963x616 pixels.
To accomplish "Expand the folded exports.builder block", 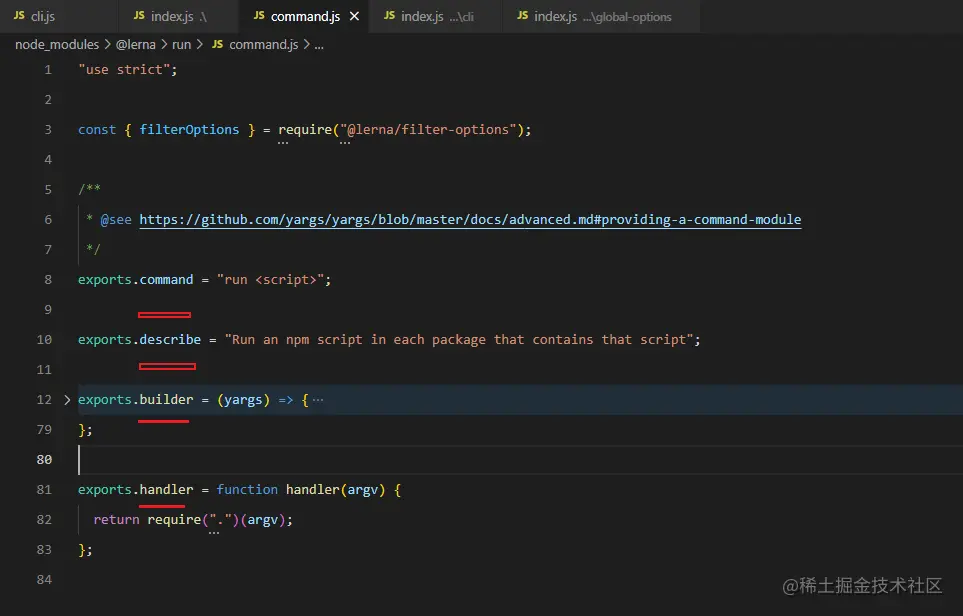I will (x=67, y=400).
